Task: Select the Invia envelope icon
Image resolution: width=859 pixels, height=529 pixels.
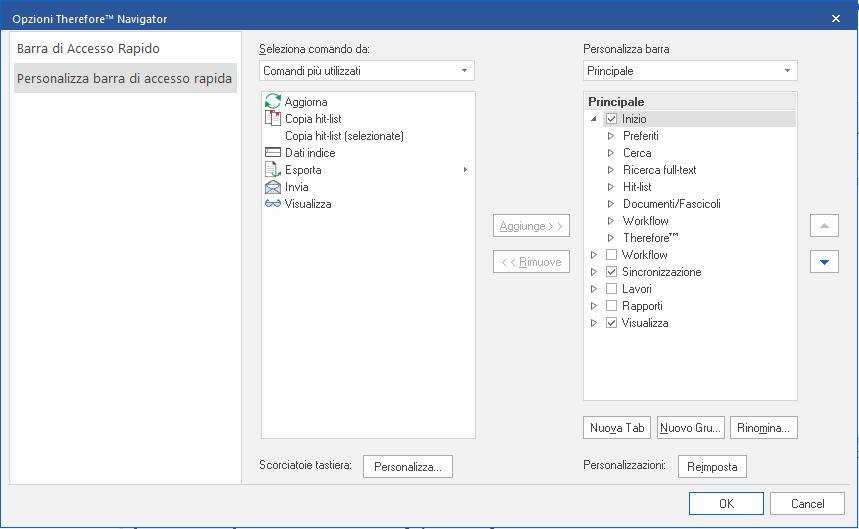Action: (x=273, y=187)
